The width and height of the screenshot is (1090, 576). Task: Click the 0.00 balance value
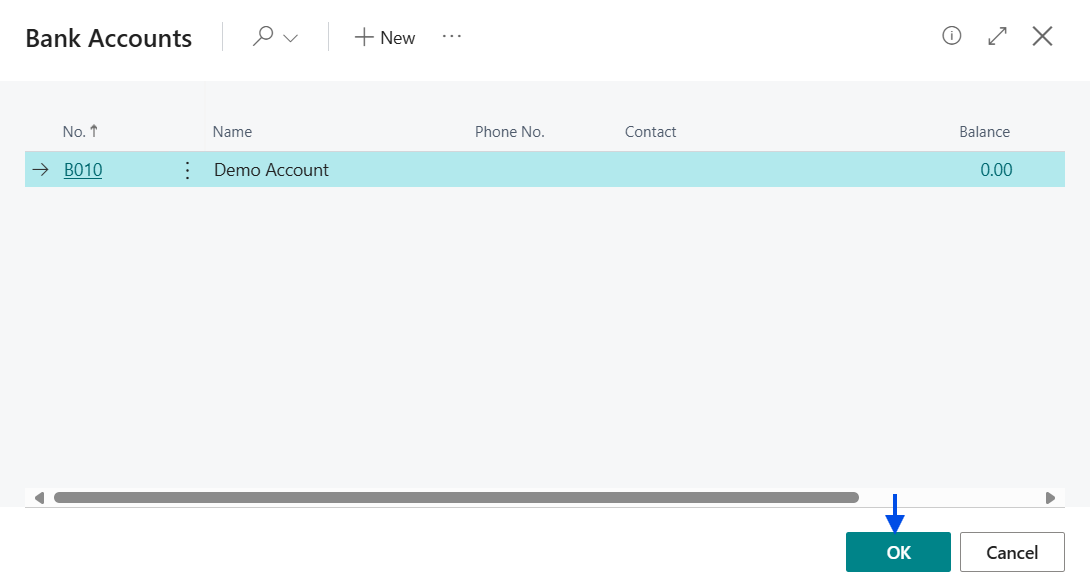click(x=995, y=170)
